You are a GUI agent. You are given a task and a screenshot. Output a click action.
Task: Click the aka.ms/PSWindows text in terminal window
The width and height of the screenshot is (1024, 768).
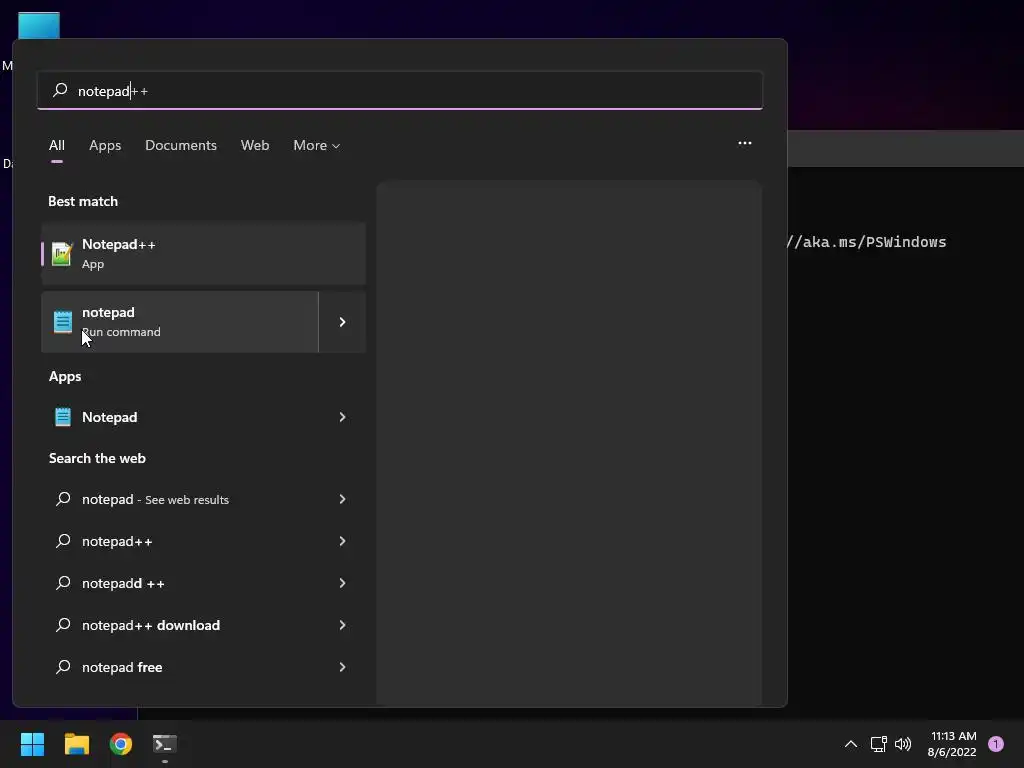867,242
